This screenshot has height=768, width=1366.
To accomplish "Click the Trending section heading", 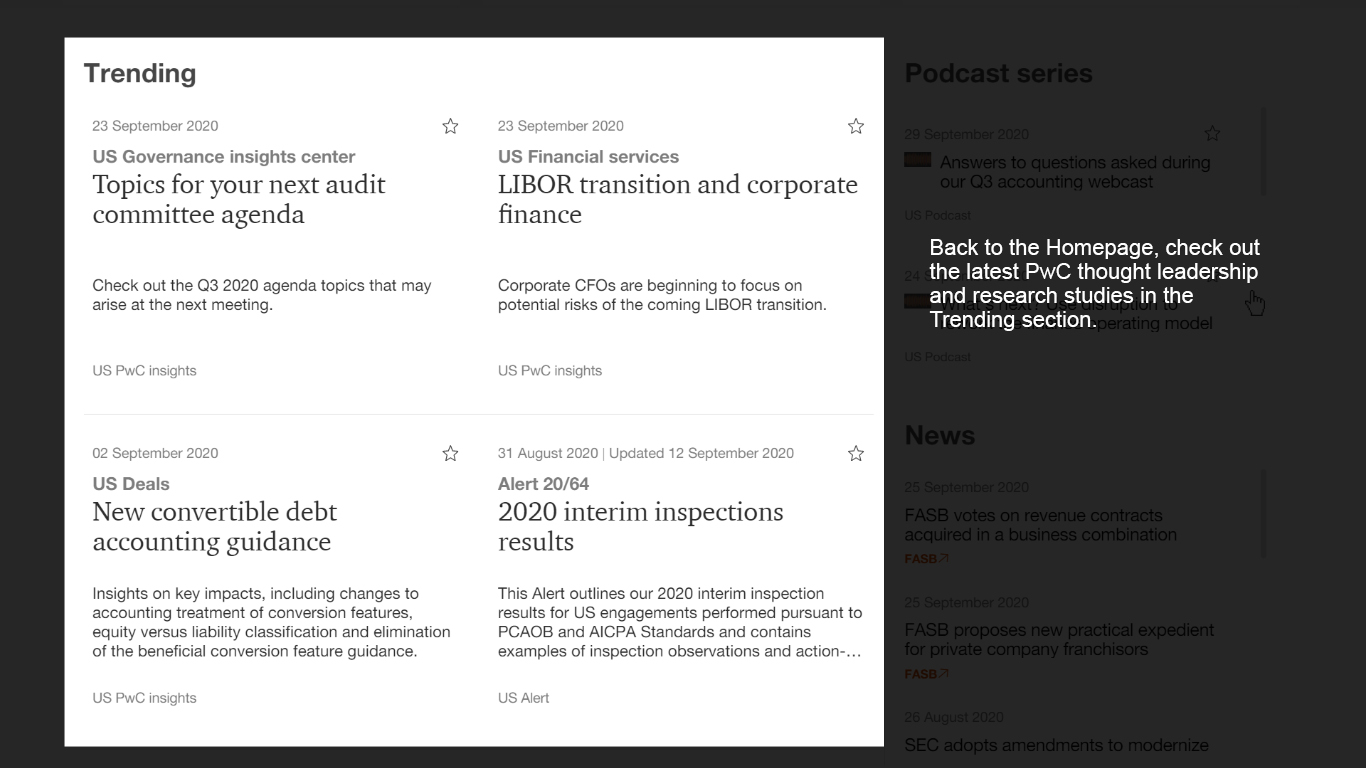I will [x=140, y=73].
